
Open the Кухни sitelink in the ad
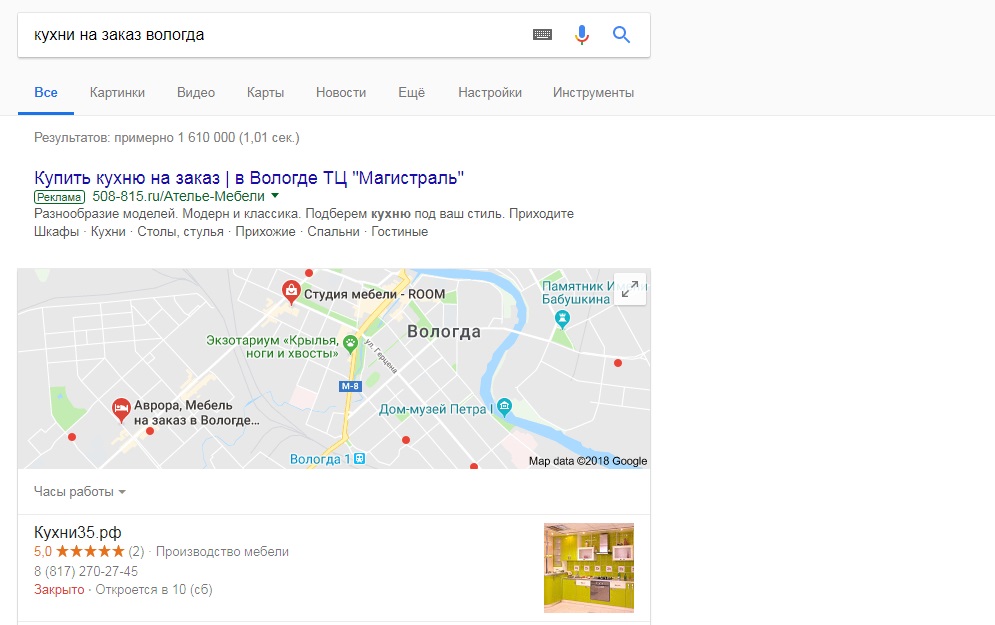pos(108,232)
